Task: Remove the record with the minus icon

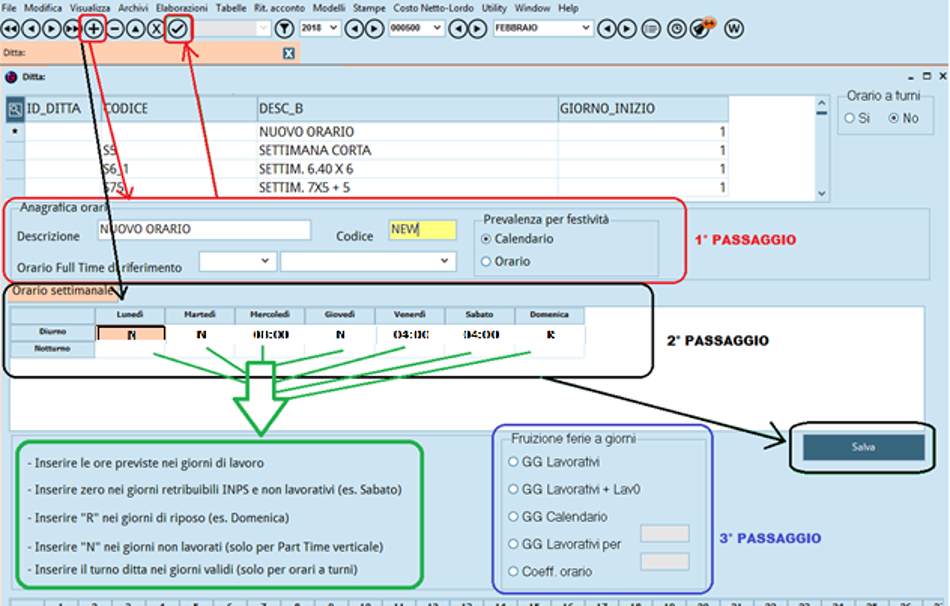Action: [x=115, y=28]
